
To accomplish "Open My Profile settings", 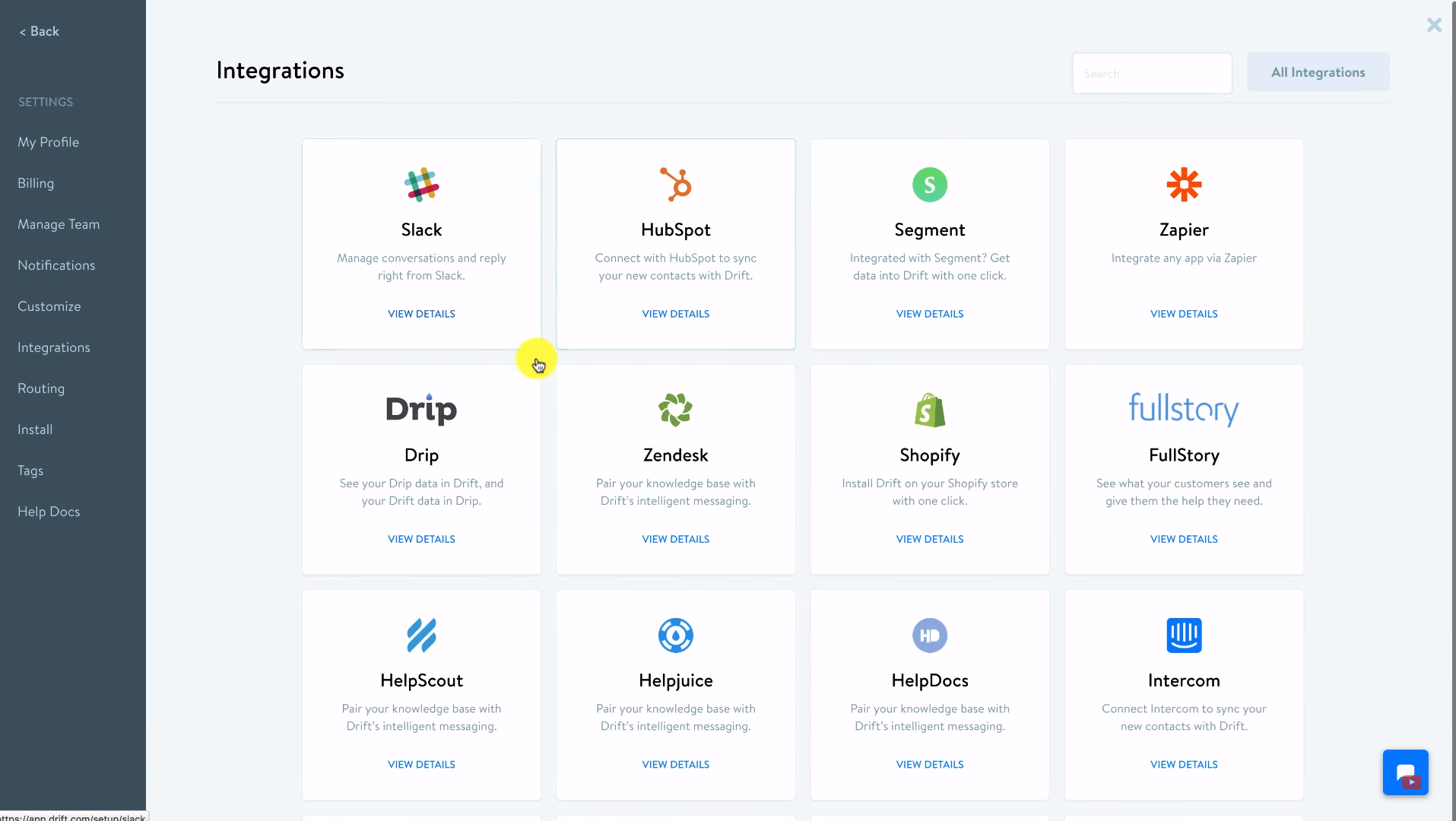I will [49, 142].
